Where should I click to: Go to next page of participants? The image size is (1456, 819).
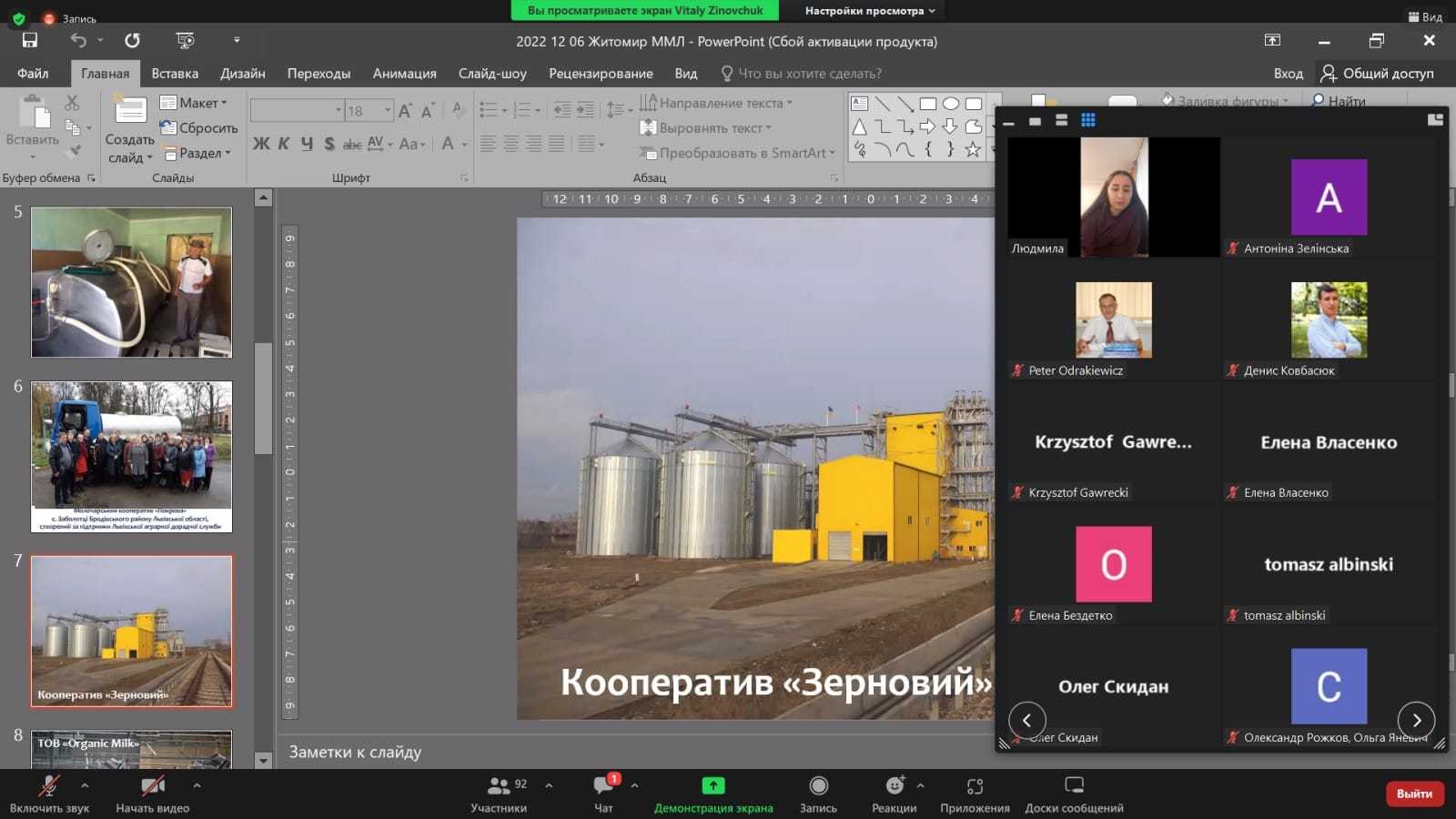1416,720
